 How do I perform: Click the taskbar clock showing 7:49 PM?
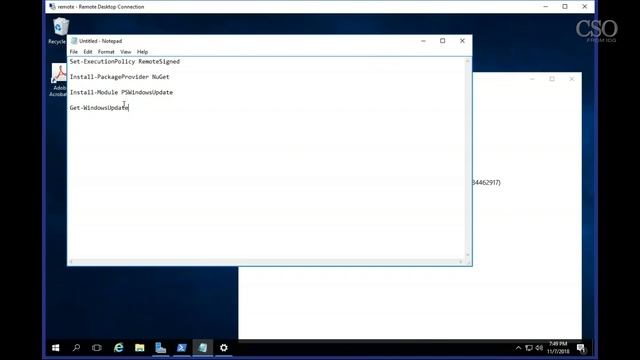pyautogui.click(x=558, y=348)
